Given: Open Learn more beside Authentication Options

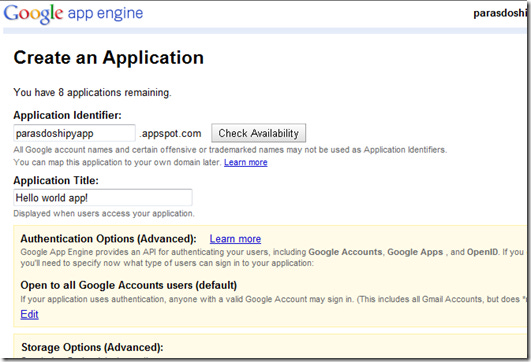Looking at the screenshot, I should pyautogui.click(x=235, y=239).
